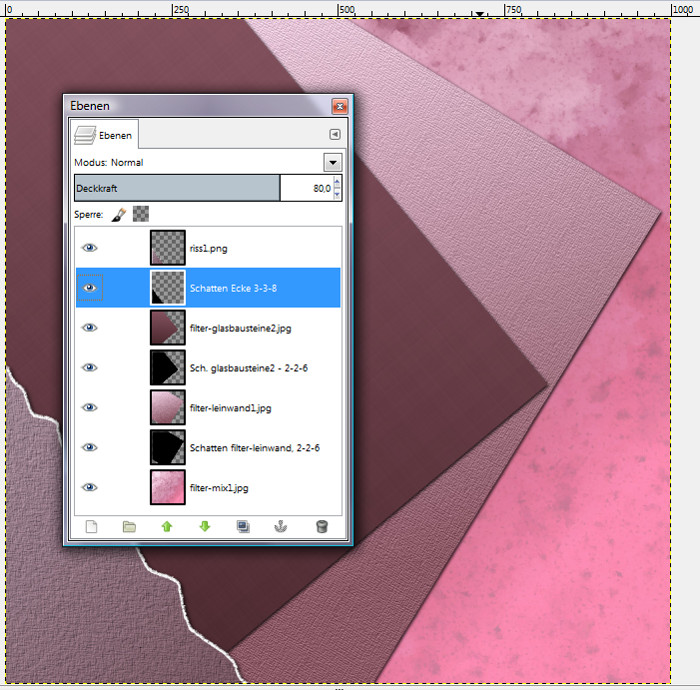Click the Sch. glasbausteine2 layer thumbnail

click(x=166, y=367)
